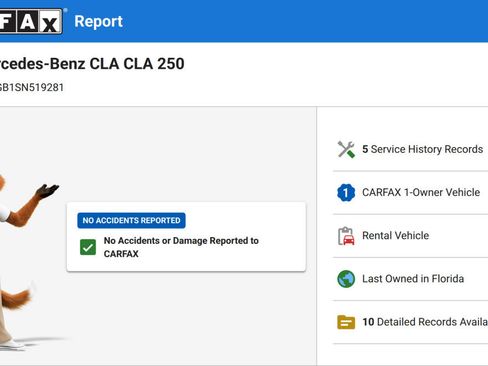The width and height of the screenshot is (488, 366).
Task: Click the Mercedes-Benz CLA 250 heading
Action: 92,64
